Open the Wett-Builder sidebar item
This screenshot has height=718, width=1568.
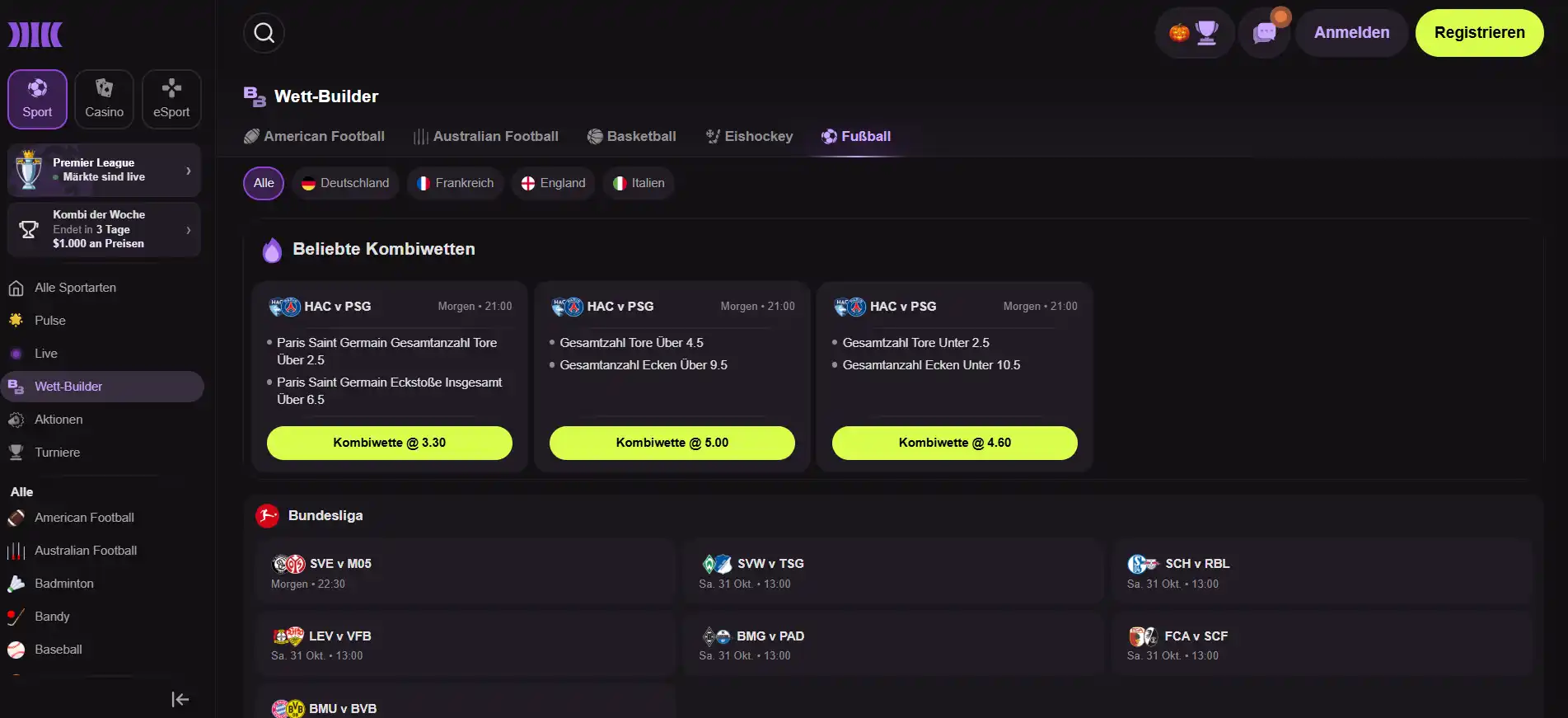103,387
